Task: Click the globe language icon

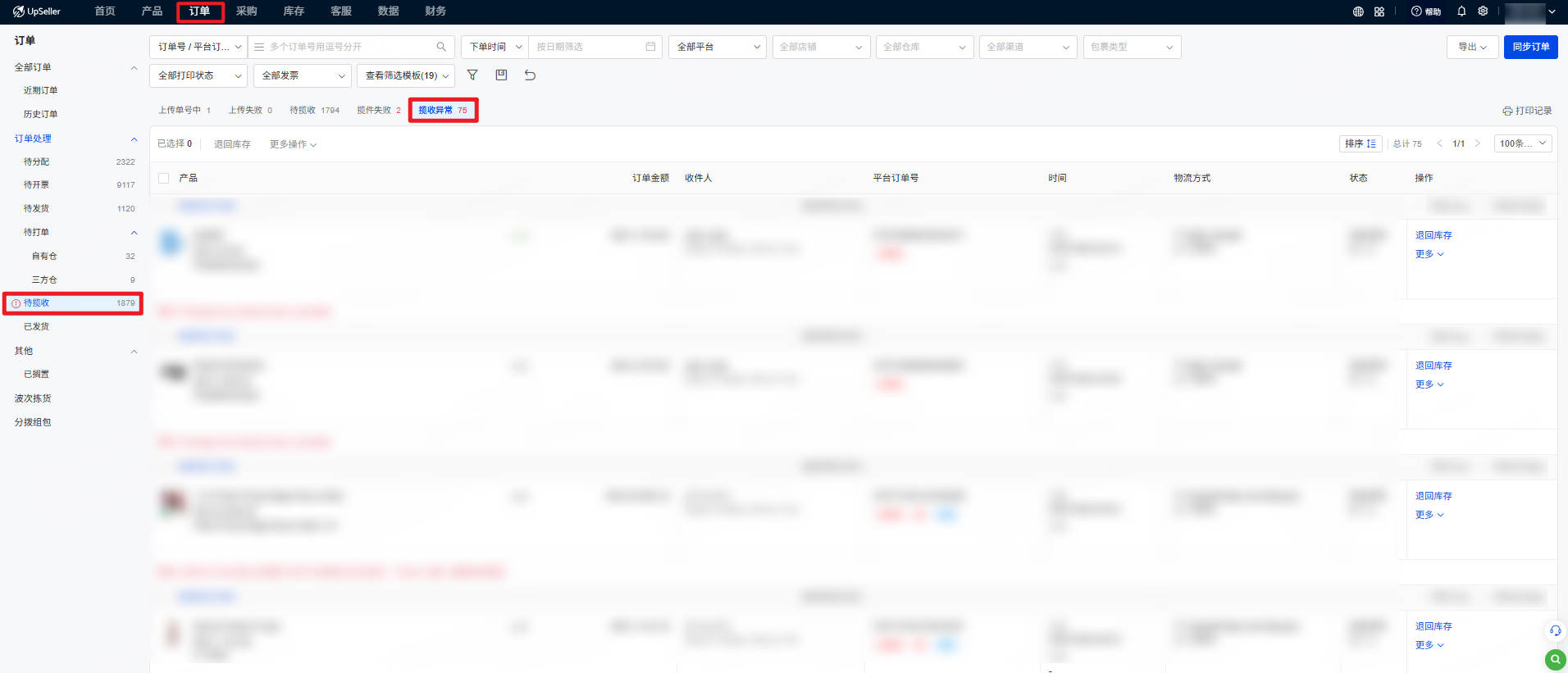Action: click(x=1358, y=11)
